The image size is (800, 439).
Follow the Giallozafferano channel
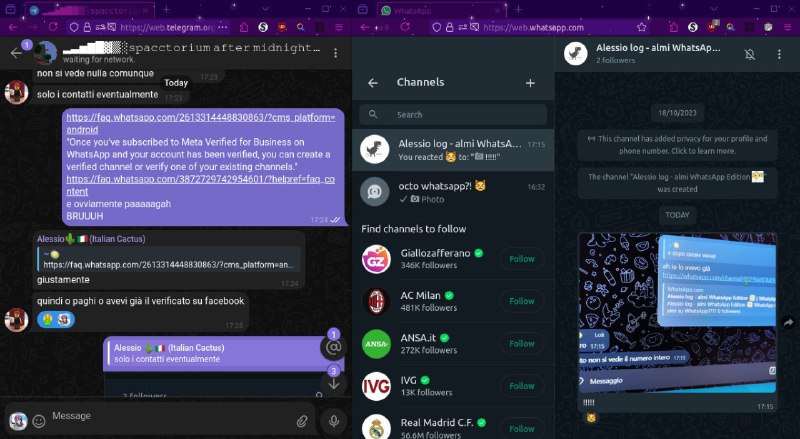521,259
